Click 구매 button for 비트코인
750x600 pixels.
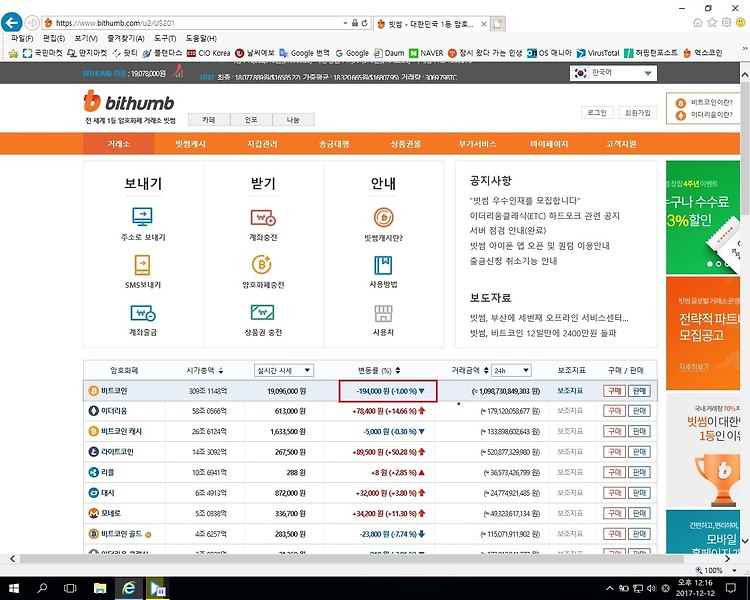tap(614, 391)
